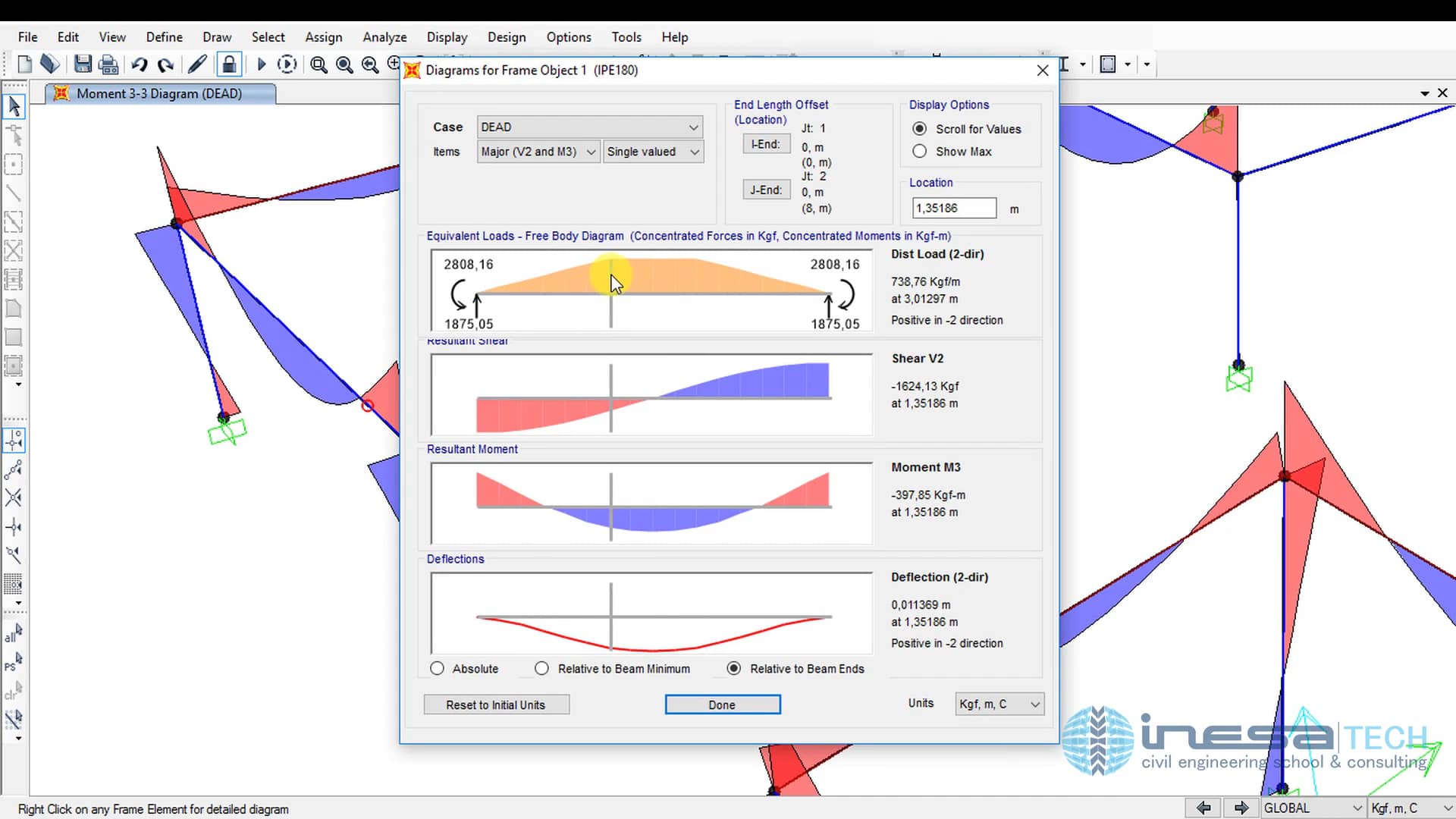Click the Lock model padlock icon
This screenshot has height=819, width=1456.
[228, 64]
